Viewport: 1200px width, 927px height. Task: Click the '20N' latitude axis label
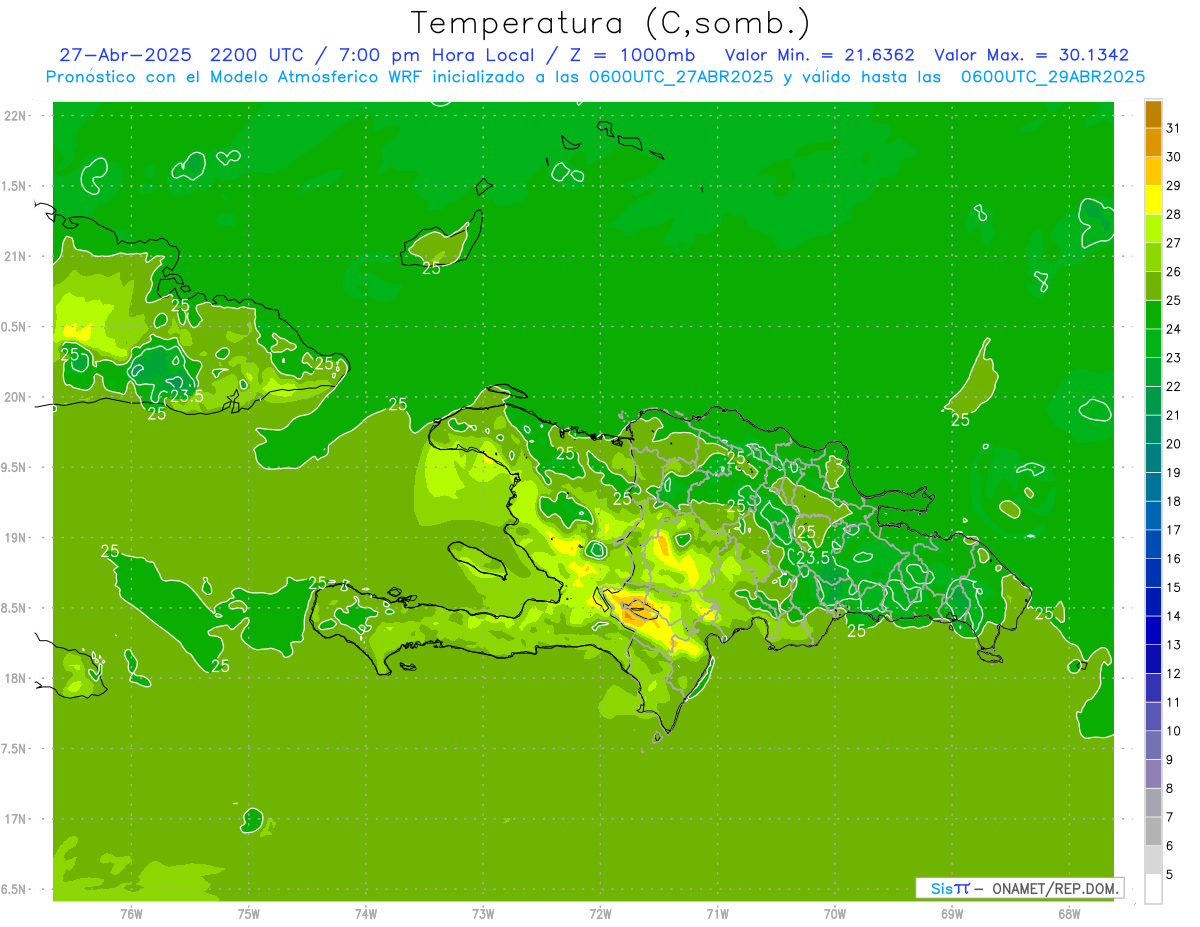click(15, 397)
